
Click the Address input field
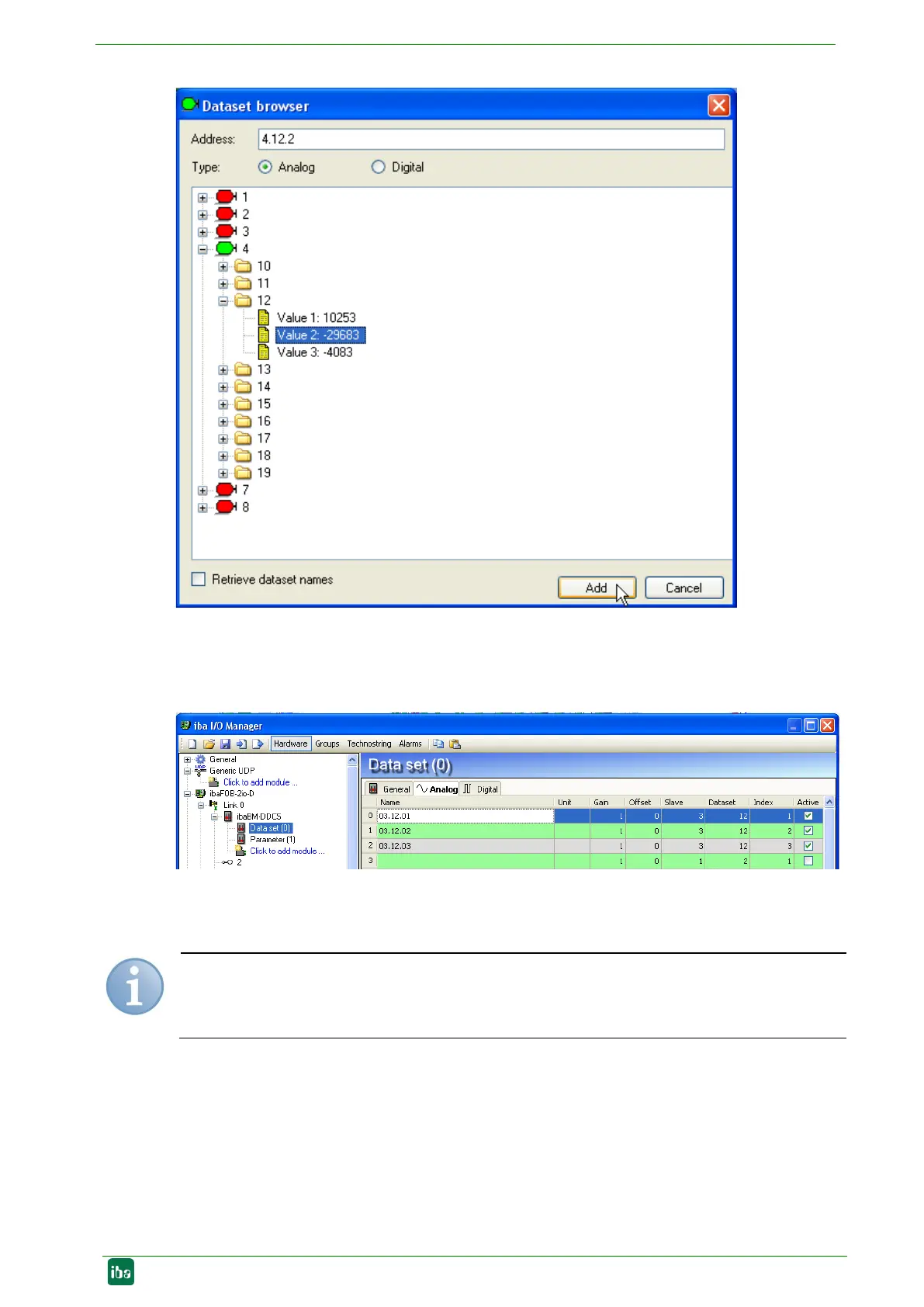click(491, 139)
